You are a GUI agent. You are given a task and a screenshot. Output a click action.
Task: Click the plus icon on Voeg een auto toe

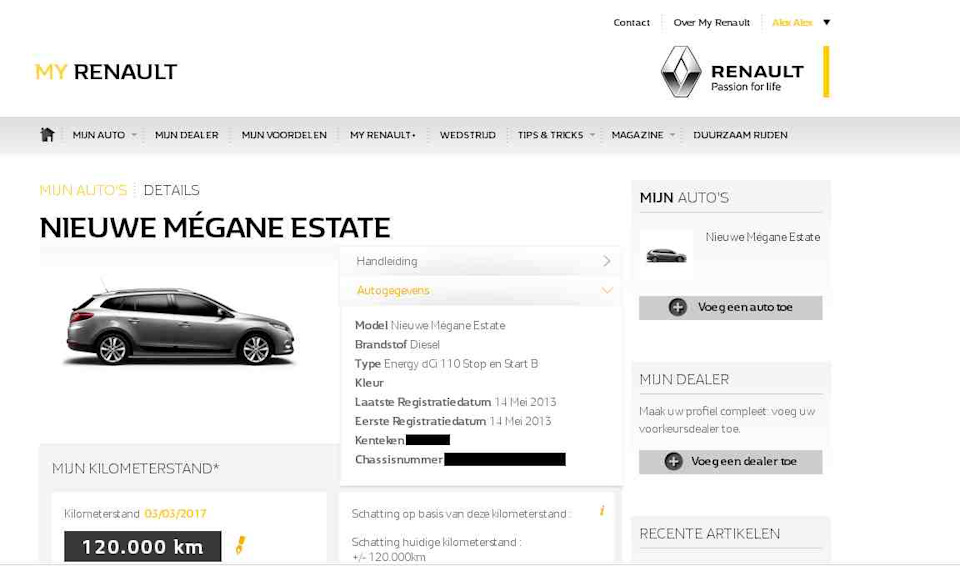pyautogui.click(x=677, y=308)
